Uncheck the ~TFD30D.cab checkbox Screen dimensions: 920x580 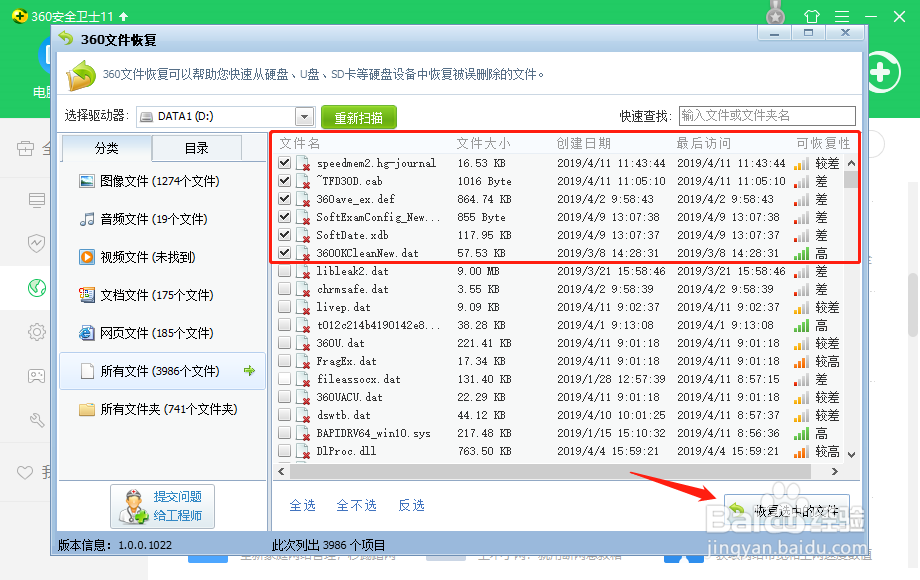point(285,181)
